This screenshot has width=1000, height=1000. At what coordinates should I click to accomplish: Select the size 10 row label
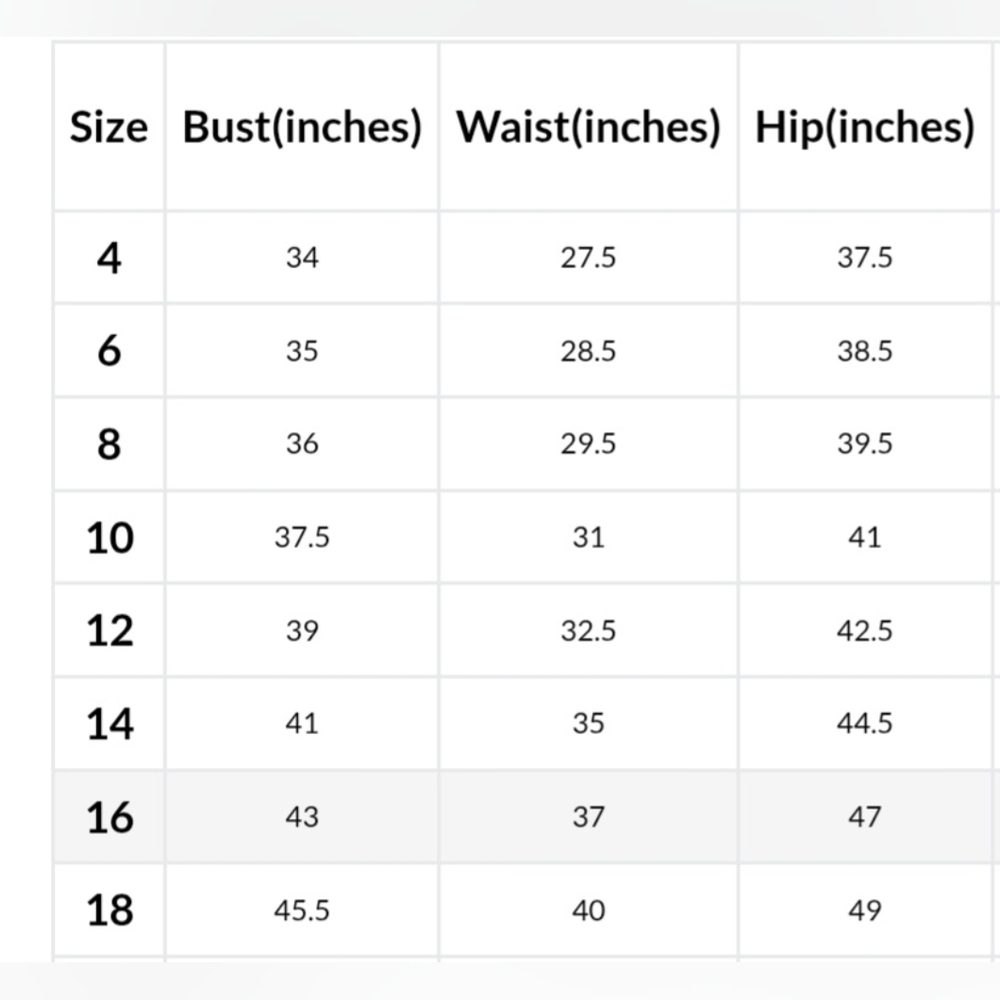110,537
